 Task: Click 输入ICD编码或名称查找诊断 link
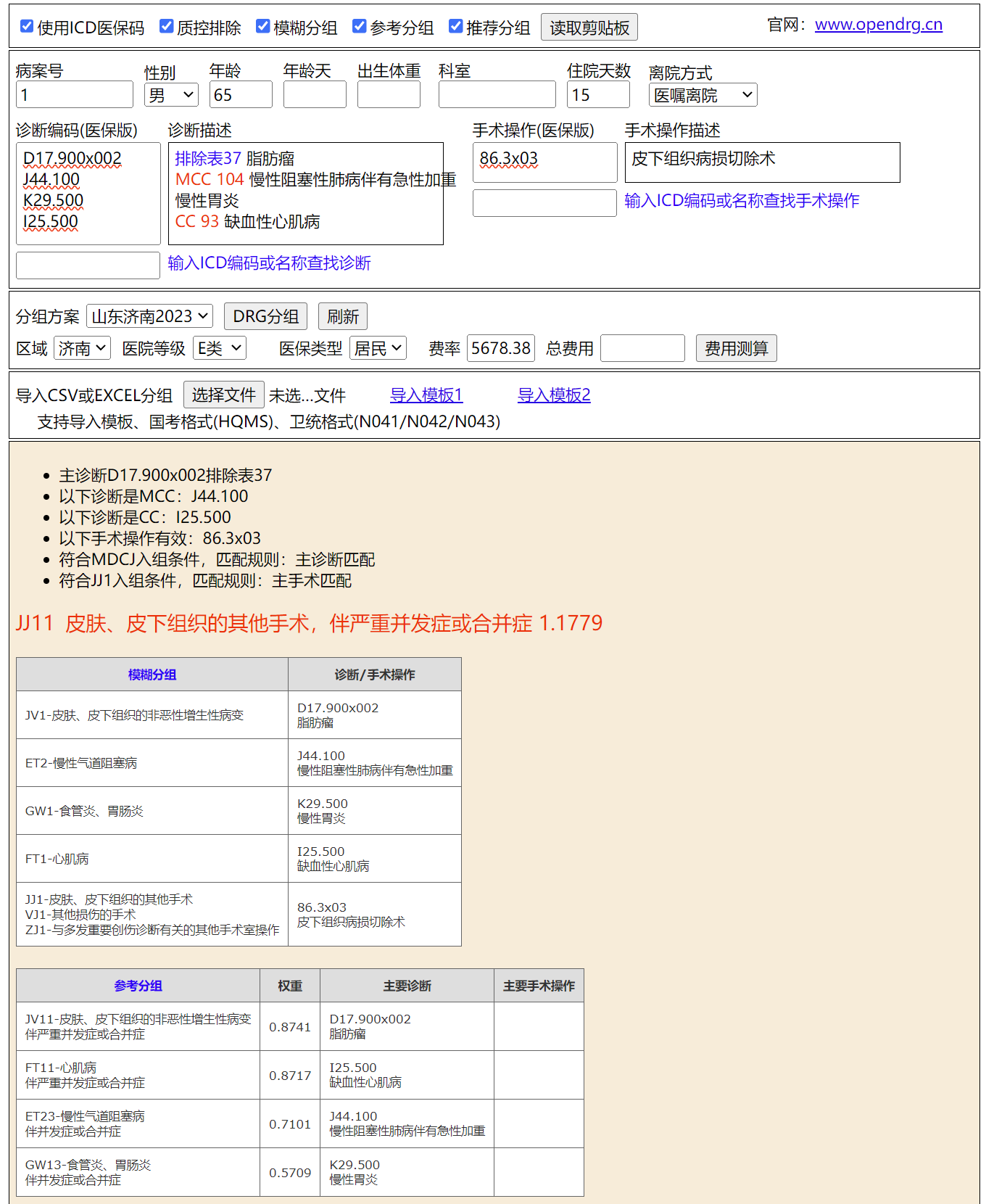coord(269,263)
